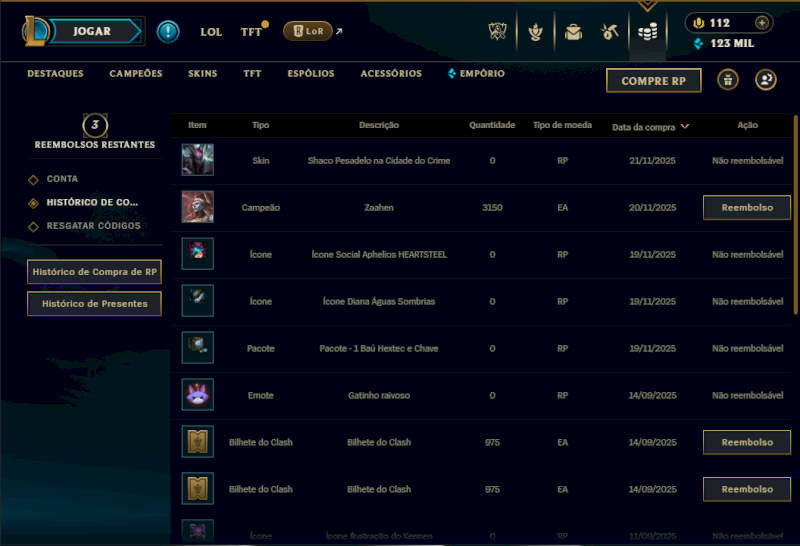Open the CAMPEÕES store tab

pos(136,73)
